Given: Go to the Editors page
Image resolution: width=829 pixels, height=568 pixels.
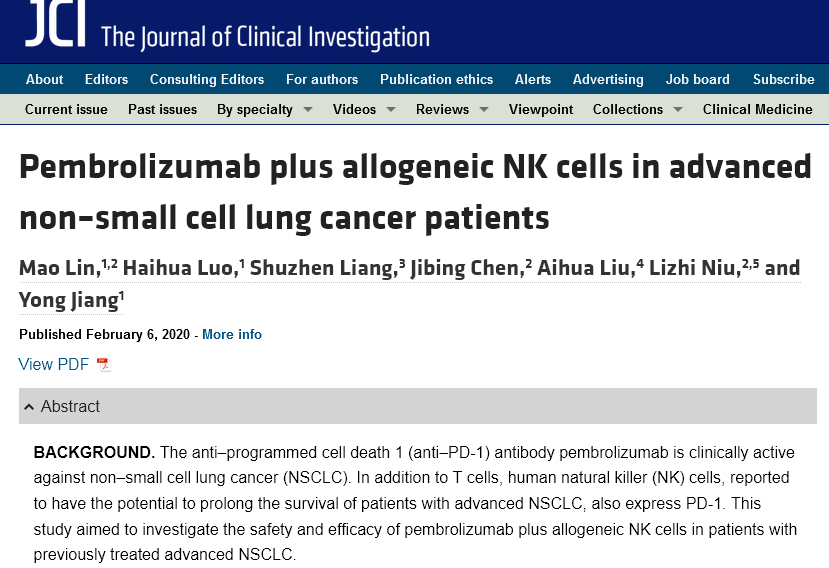Looking at the screenshot, I should [106, 79].
